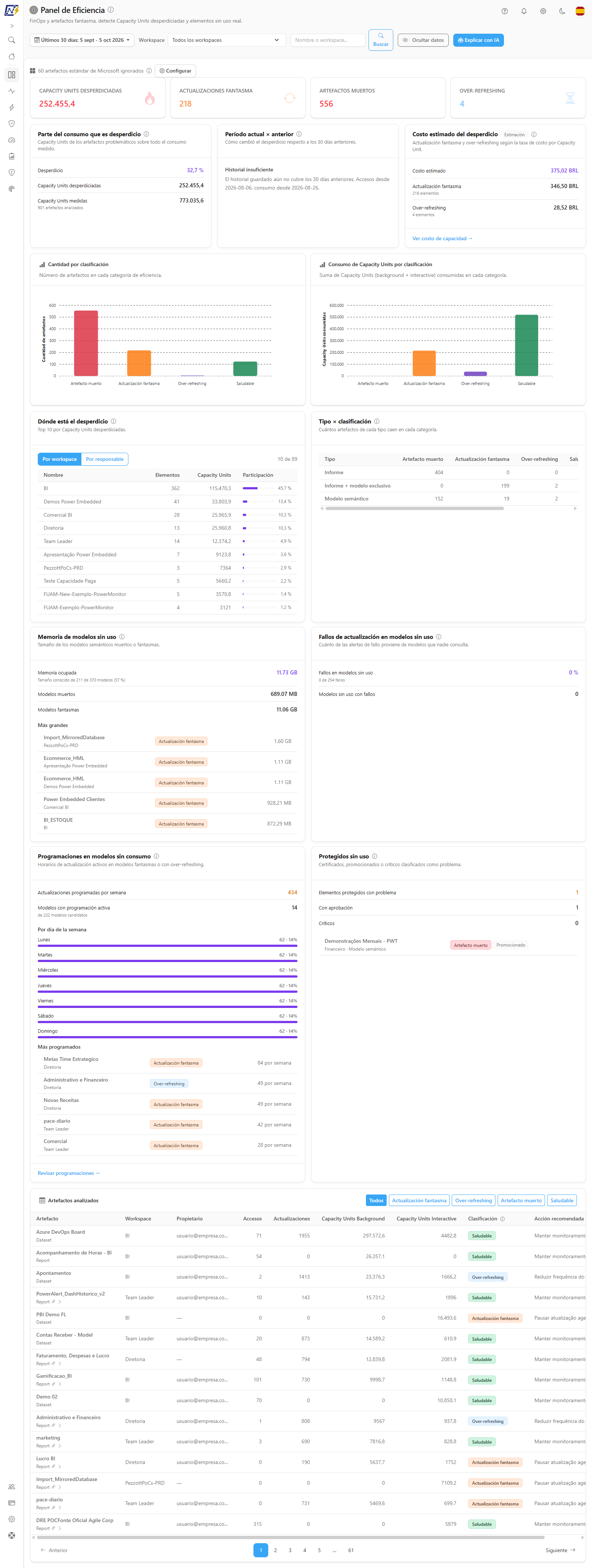
Task: Open the Spanish flag language selector
Action: coord(580,11)
